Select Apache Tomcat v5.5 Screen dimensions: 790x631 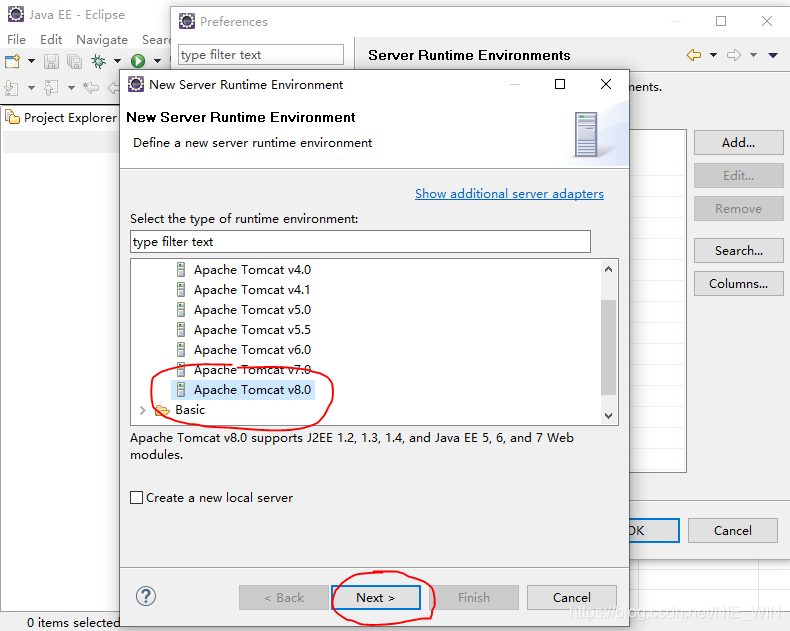[x=252, y=330]
